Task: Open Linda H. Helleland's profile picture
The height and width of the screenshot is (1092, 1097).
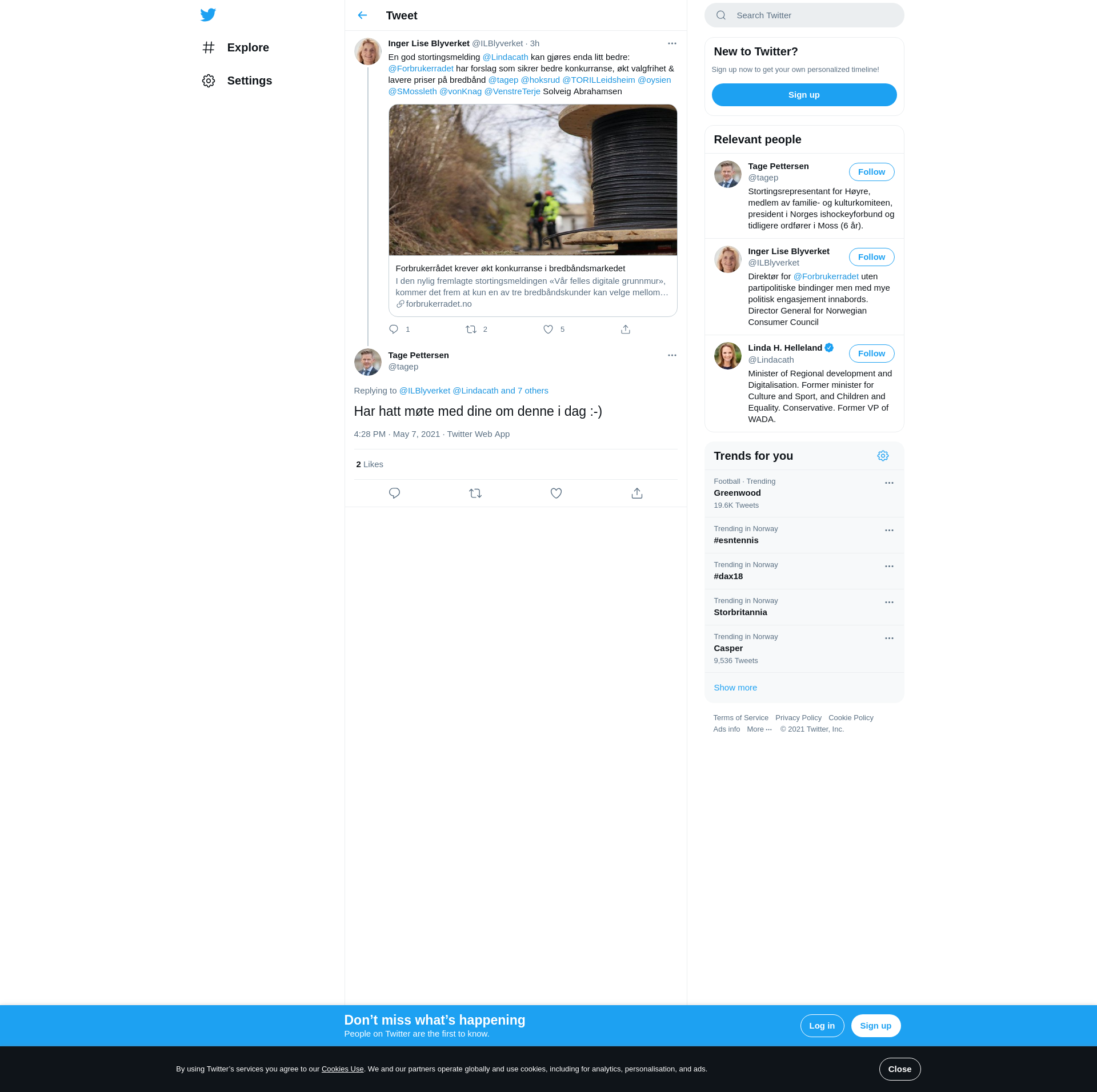Action: pyautogui.click(x=727, y=356)
